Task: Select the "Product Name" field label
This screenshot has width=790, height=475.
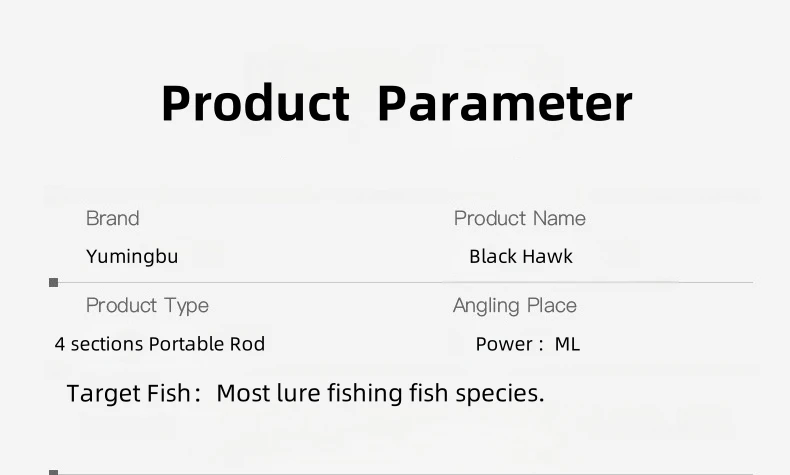Action: 519,218
